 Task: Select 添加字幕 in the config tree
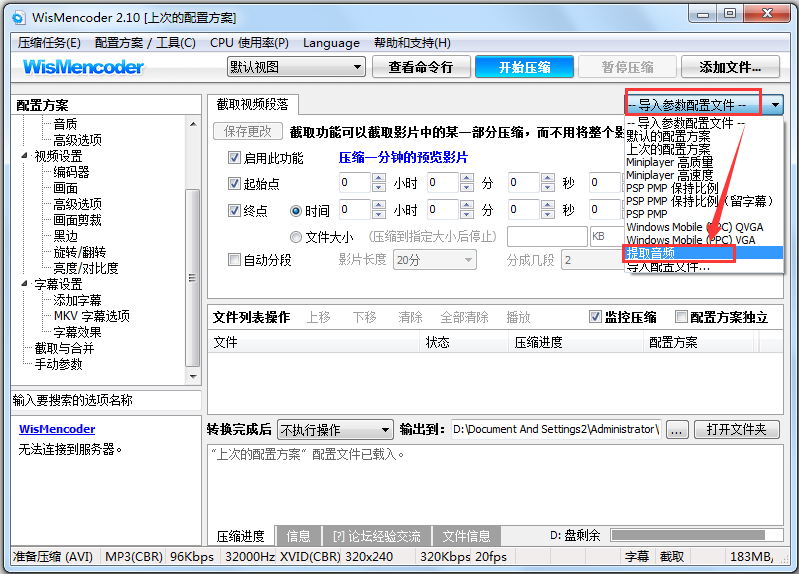pos(77,300)
